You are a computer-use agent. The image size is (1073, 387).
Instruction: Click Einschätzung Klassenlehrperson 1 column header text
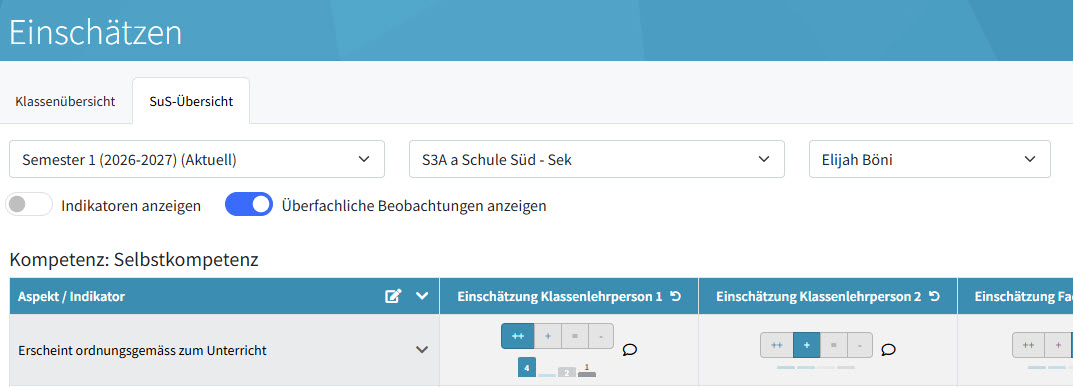tap(560, 297)
